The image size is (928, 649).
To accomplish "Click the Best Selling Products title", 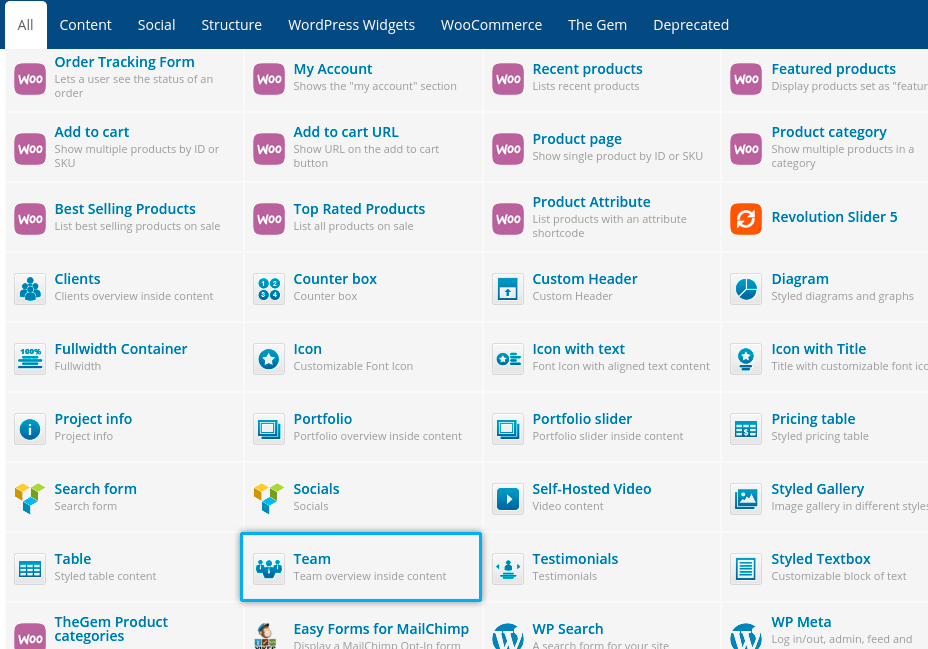I will 125,209.
